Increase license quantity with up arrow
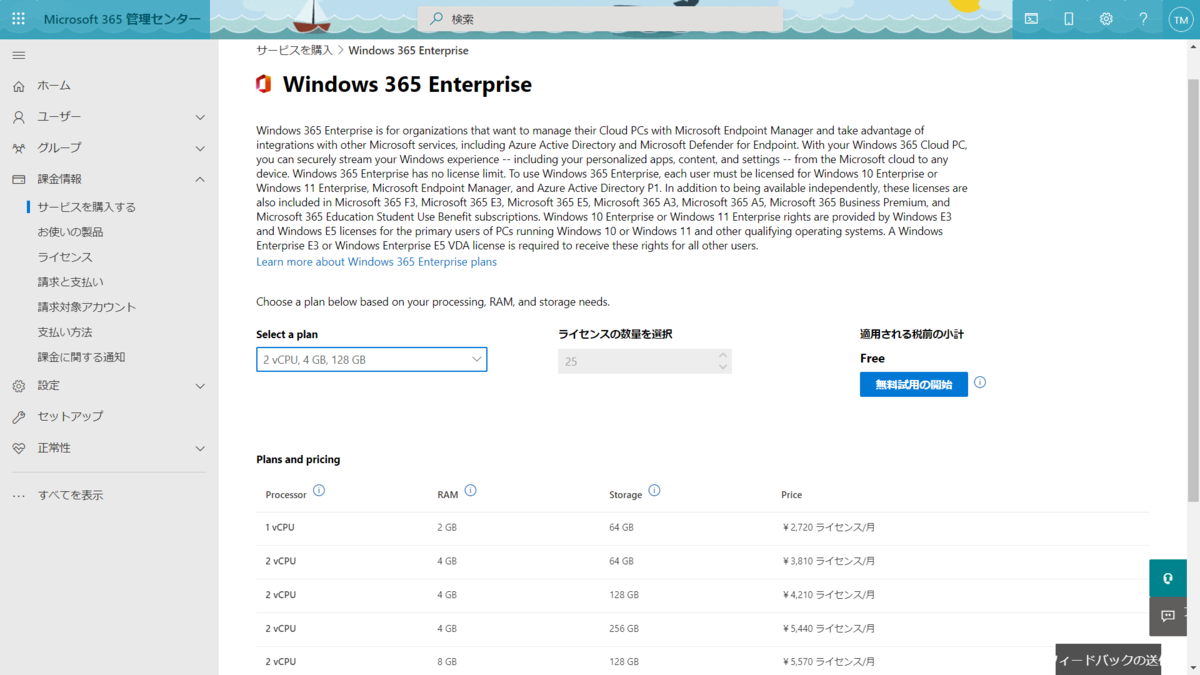Image resolution: width=1200 pixels, height=675 pixels. [723, 354]
